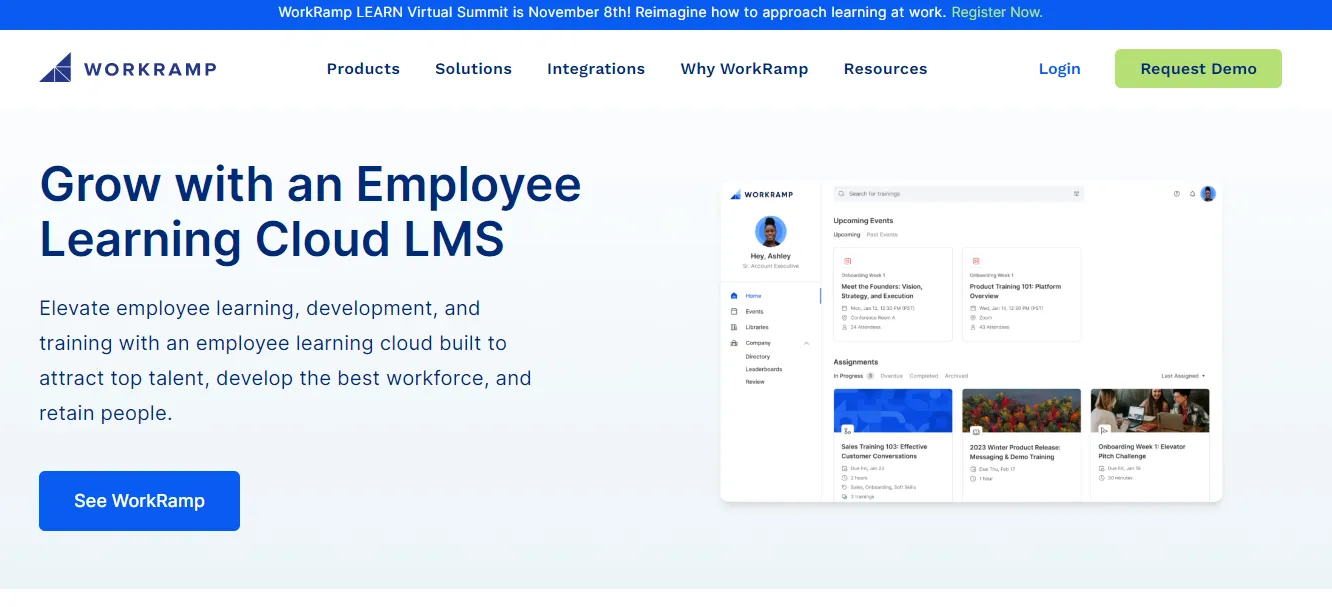Select Review under Company
The width and height of the screenshot is (1332, 607).
click(755, 382)
